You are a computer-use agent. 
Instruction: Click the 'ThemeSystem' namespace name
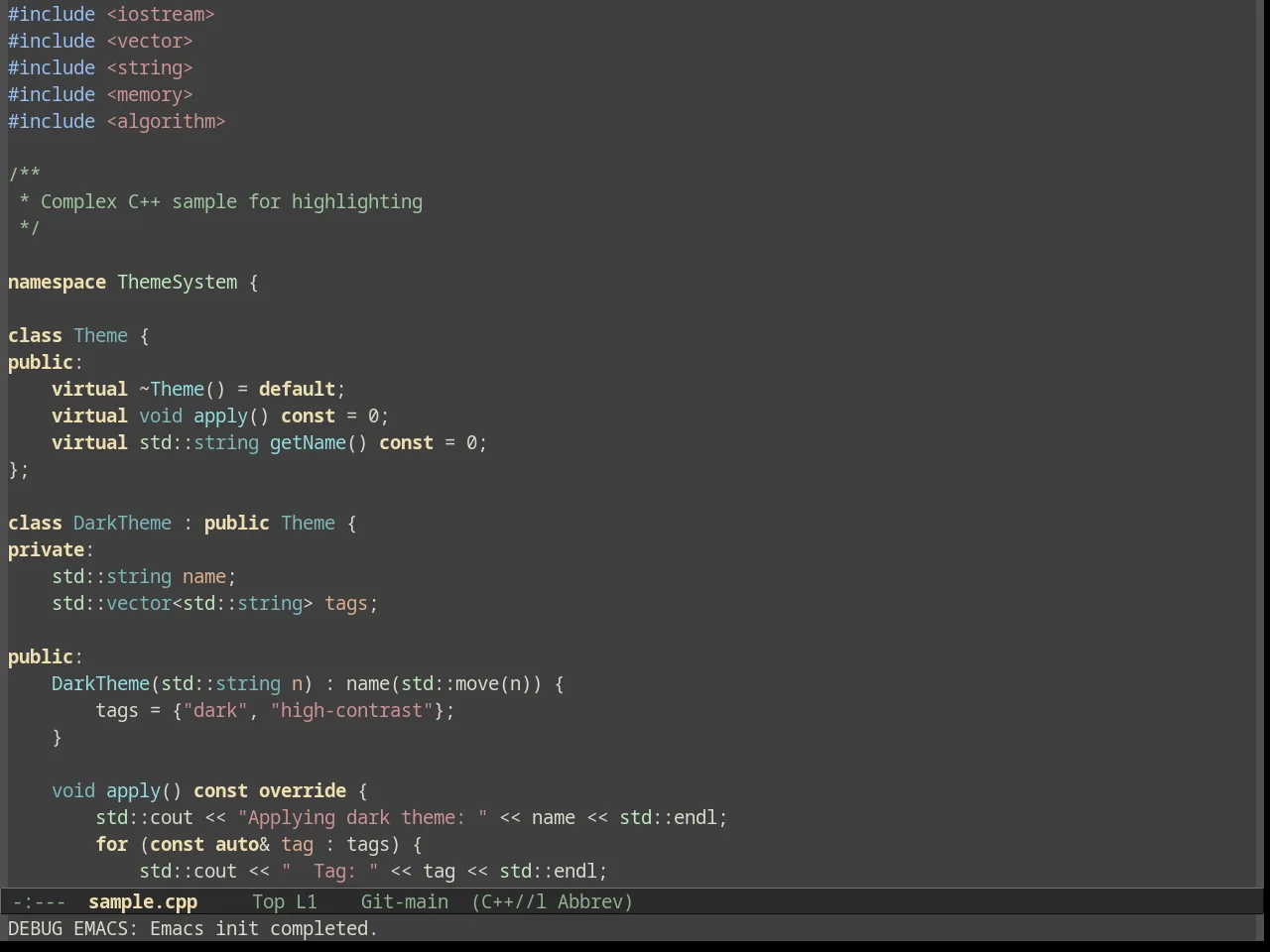[178, 283]
